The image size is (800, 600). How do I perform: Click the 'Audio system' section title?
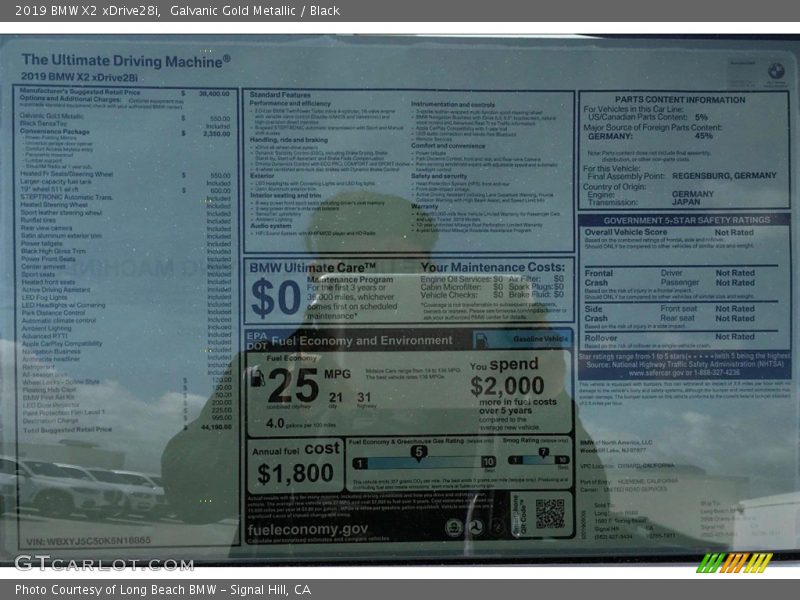coord(271,226)
